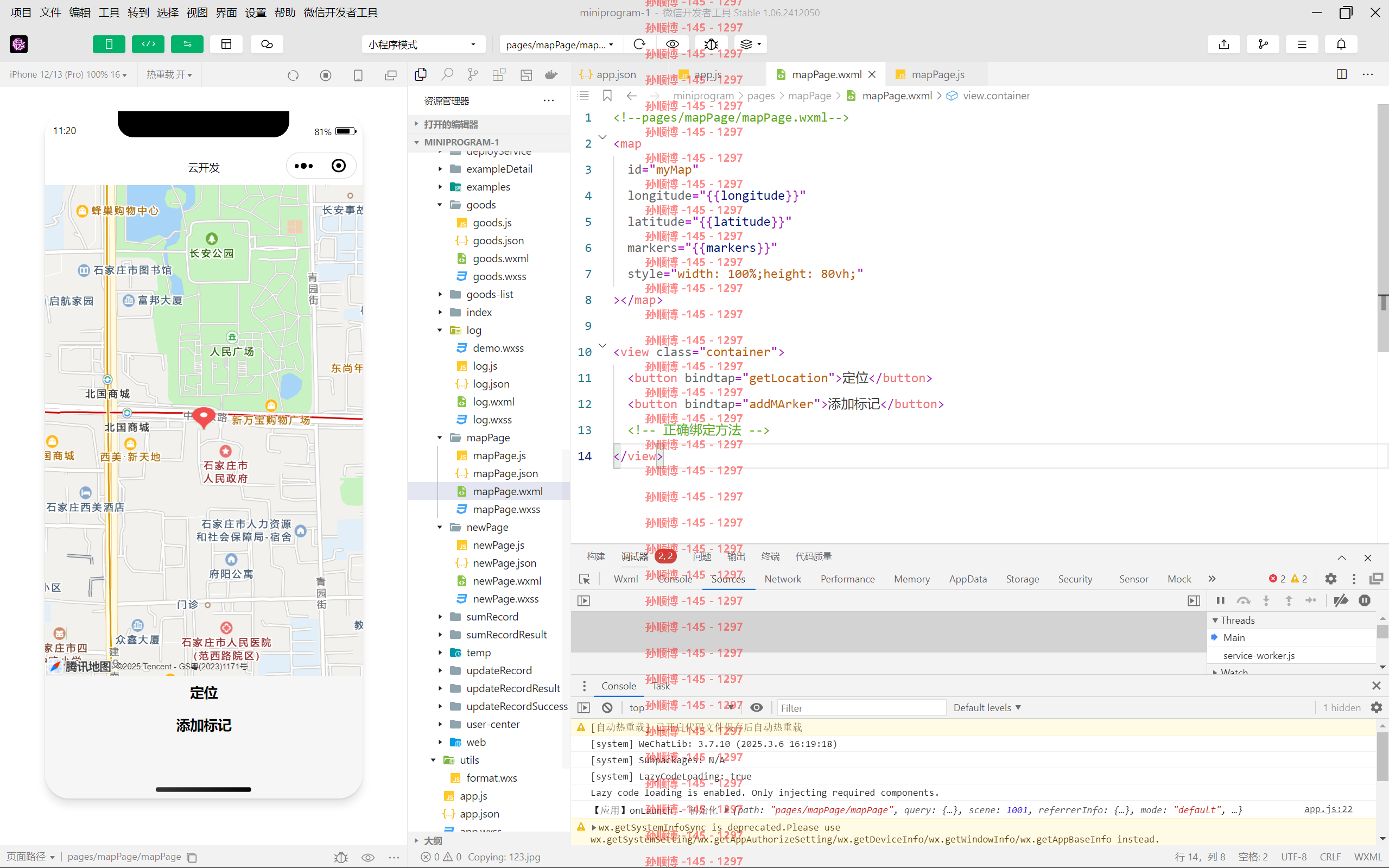Open the visual layout tool
Viewport: 1389px width, 868px height.
tap(226, 44)
